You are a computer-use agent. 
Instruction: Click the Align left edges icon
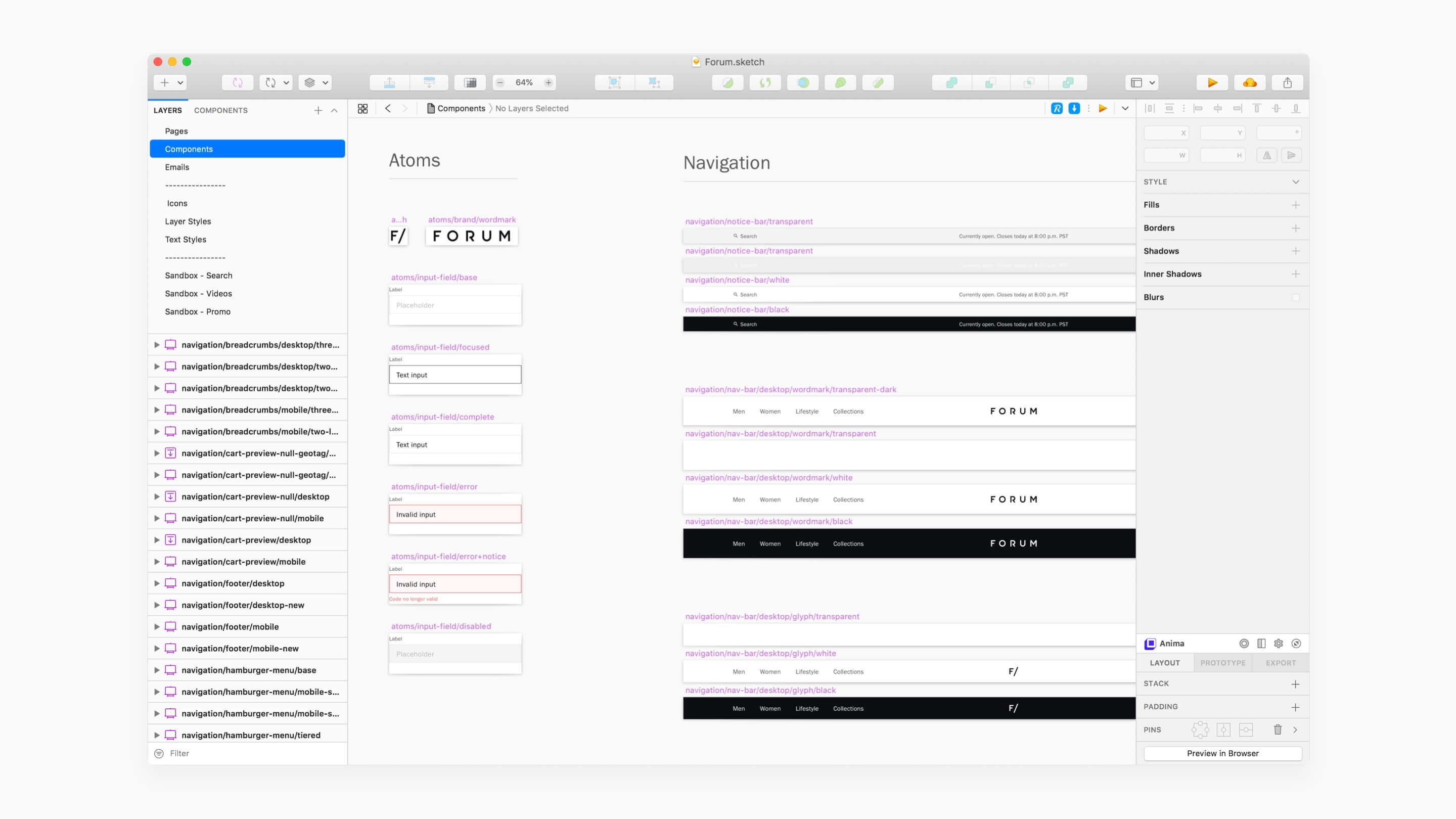click(1198, 109)
